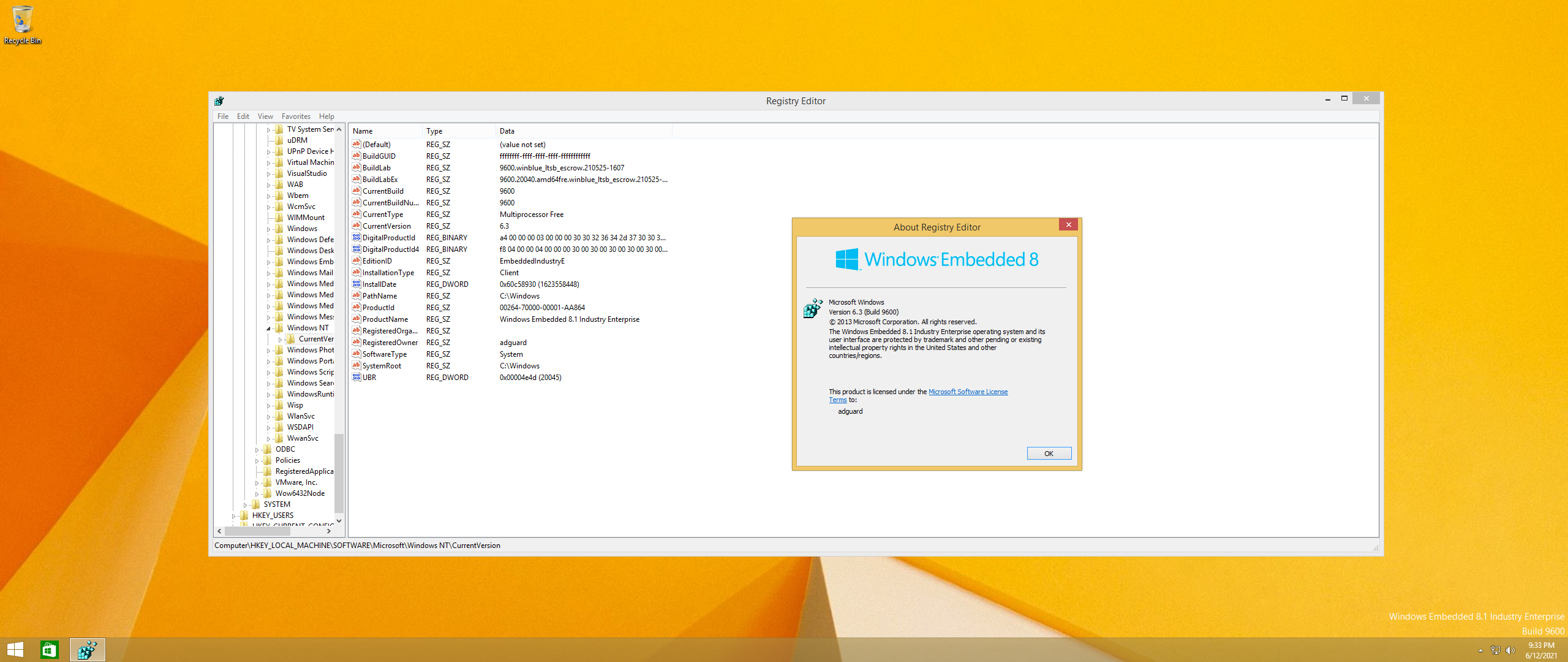Expand the VisualStudio tree node

[268, 174]
